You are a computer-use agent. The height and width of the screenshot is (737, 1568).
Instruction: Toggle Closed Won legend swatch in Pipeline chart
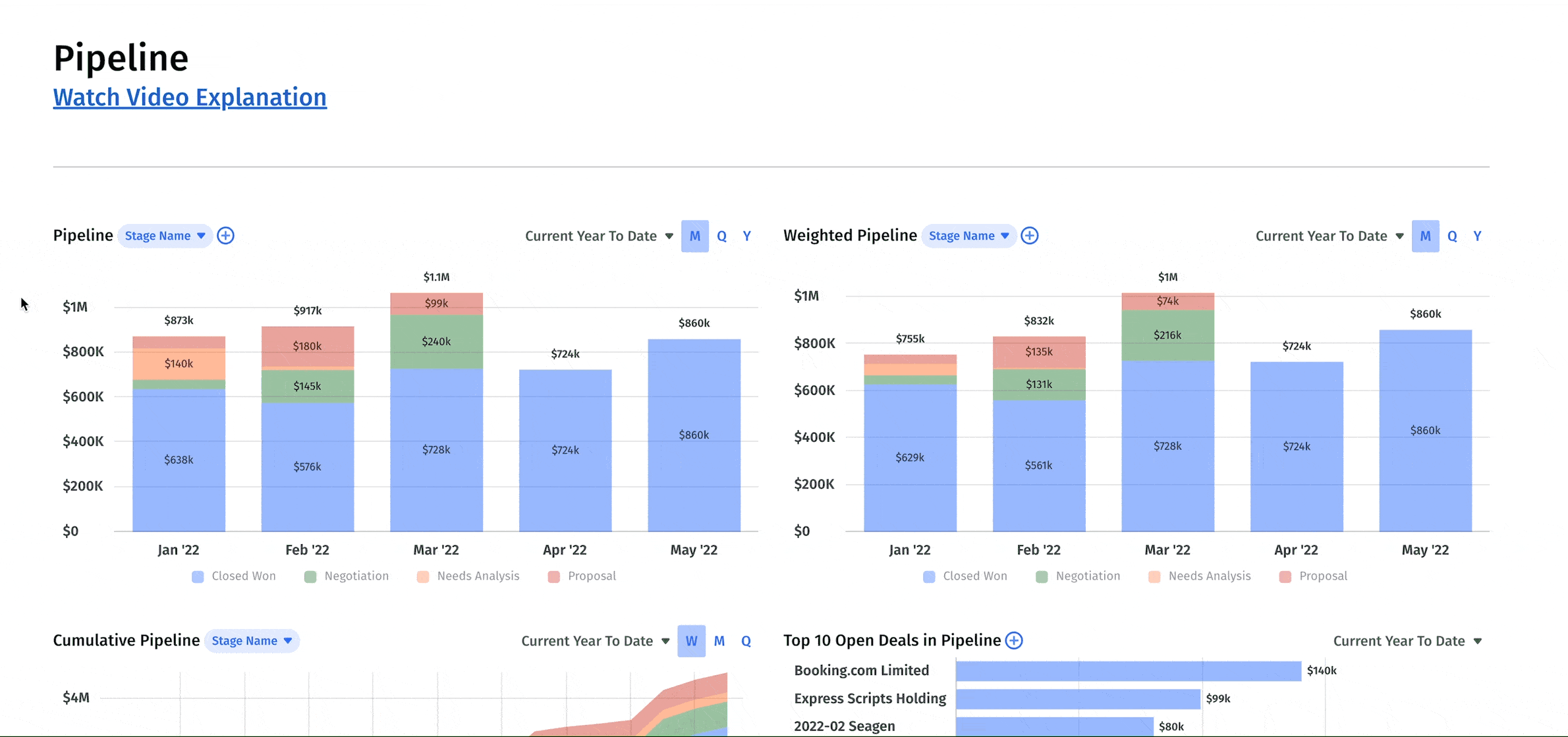pos(198,577)
